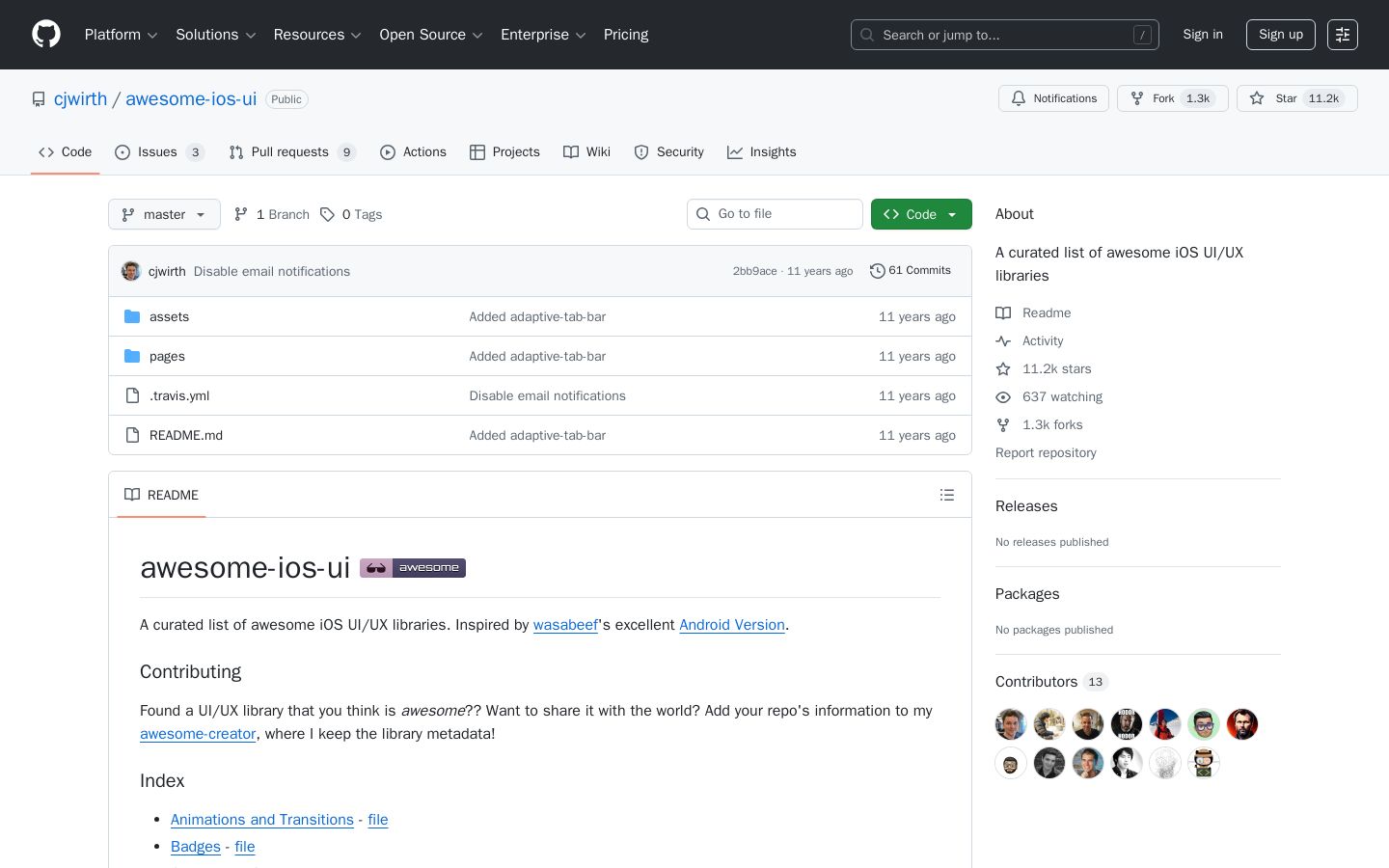Open the Enterprise dropdown
1389x868 pixels.
click(x=544, y=35)
